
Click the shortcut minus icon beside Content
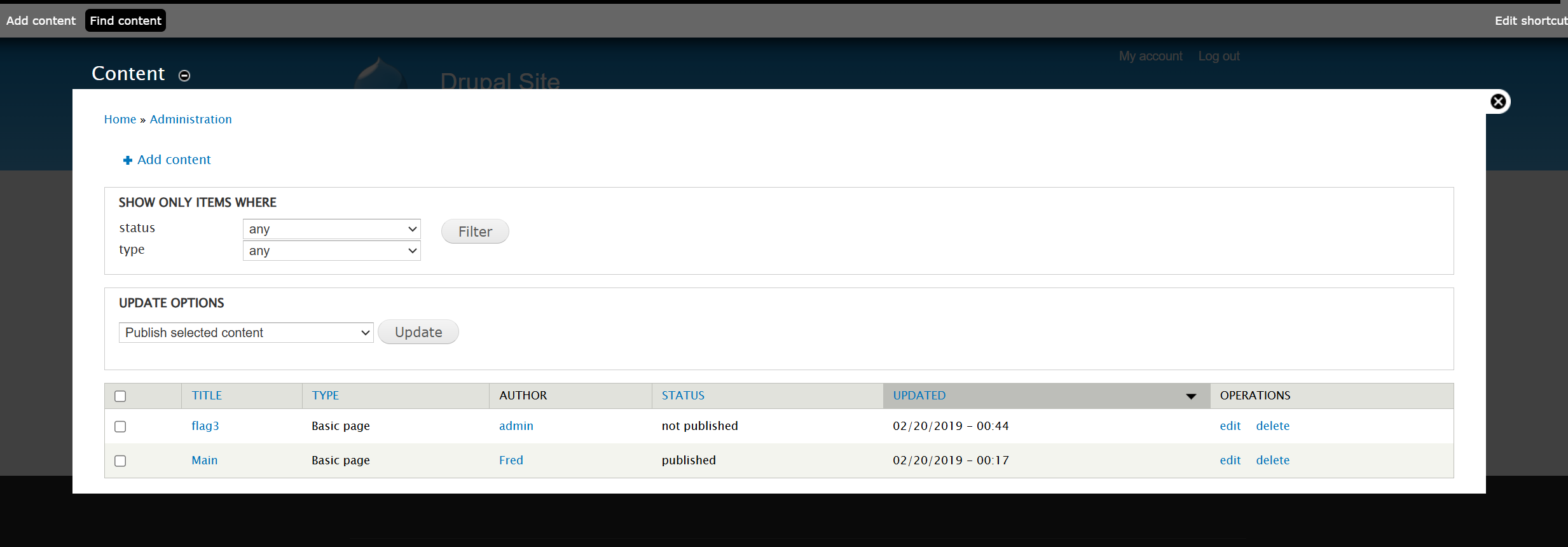184,76
